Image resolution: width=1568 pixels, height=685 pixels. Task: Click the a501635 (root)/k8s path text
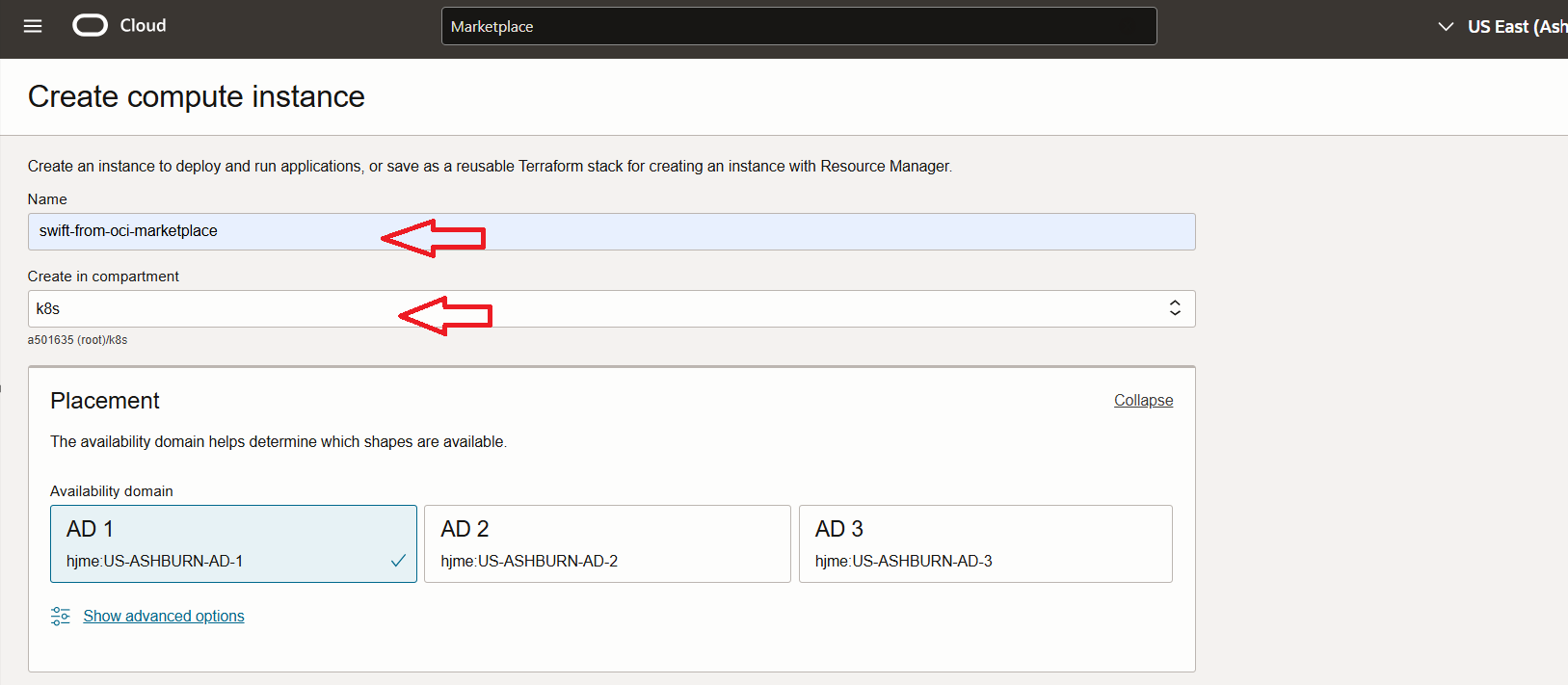pyautogui.click(x=77, y=340)
